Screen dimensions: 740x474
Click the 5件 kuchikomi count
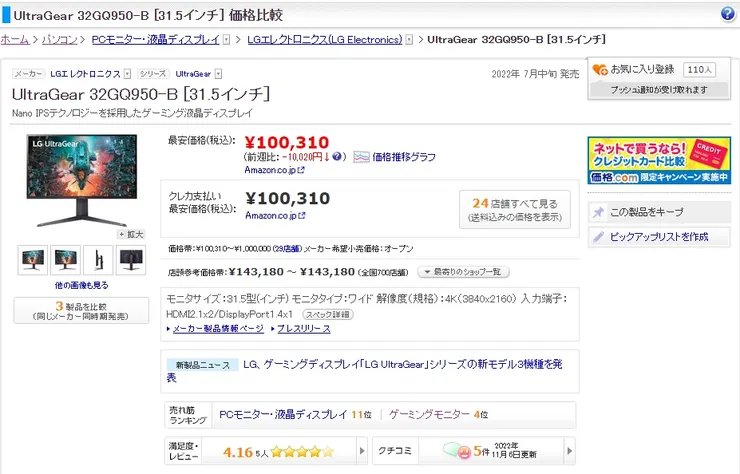[481, 451]
